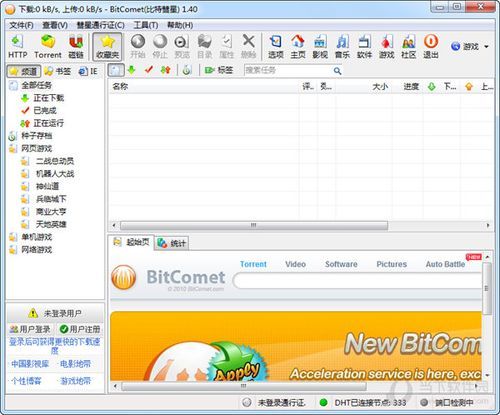Open the 游戏 dropdown arrow at top right
This screenshot has width=500, height=415.
click(x=486, y=46)
